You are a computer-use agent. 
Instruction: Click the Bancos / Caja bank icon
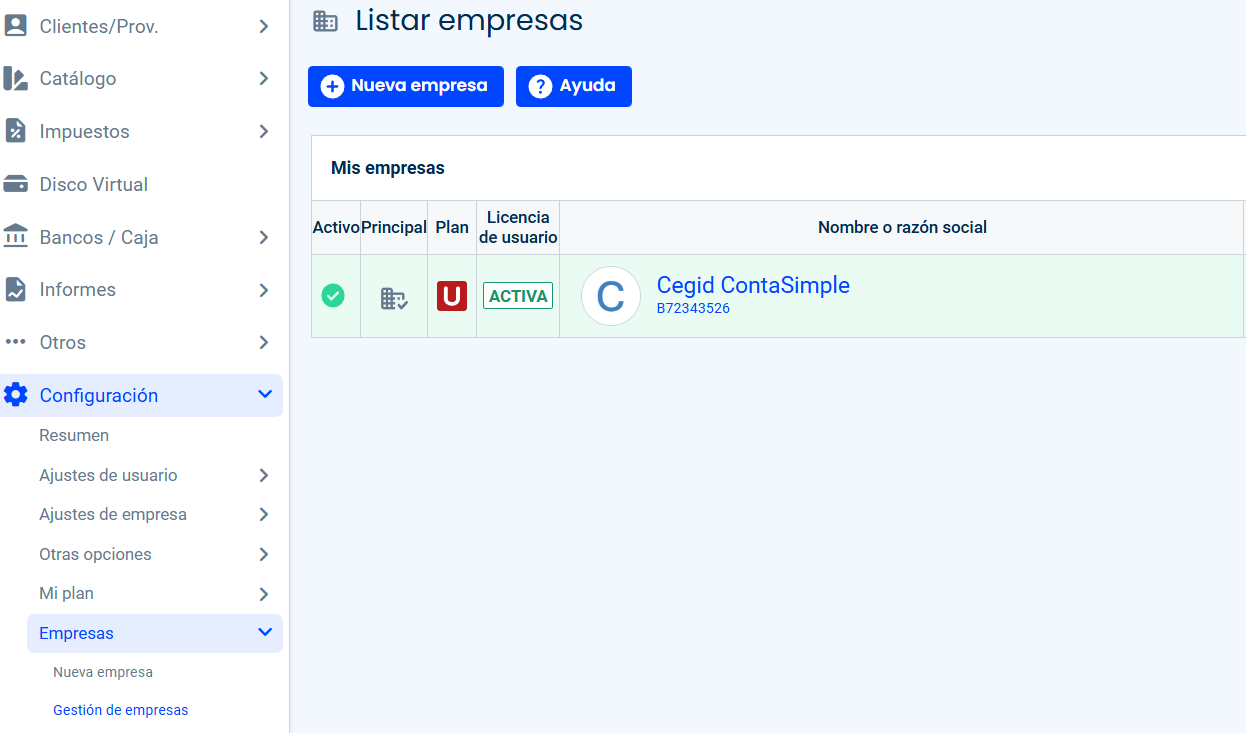point(15,237)
